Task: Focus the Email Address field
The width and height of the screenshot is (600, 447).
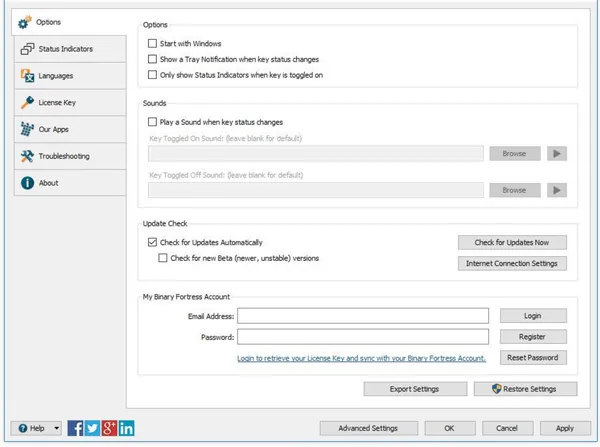Action: click(363, 316)
